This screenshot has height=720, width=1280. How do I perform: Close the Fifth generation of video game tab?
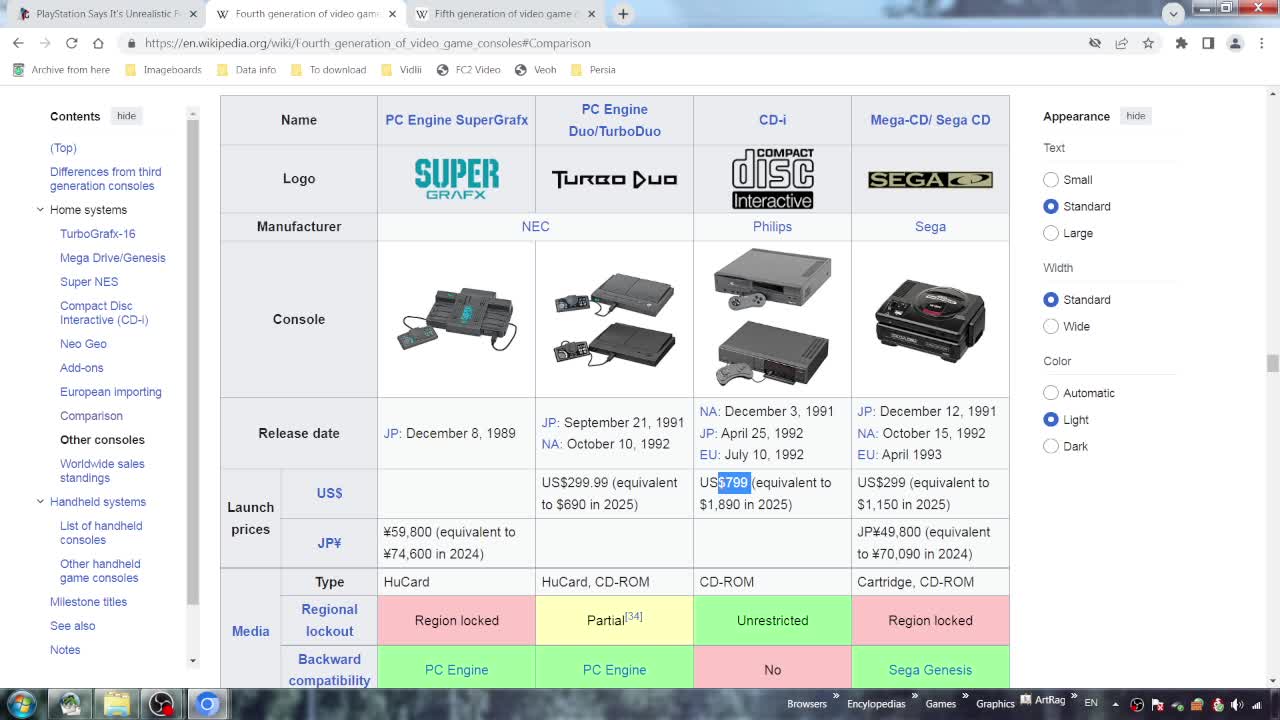click(592, 14)
